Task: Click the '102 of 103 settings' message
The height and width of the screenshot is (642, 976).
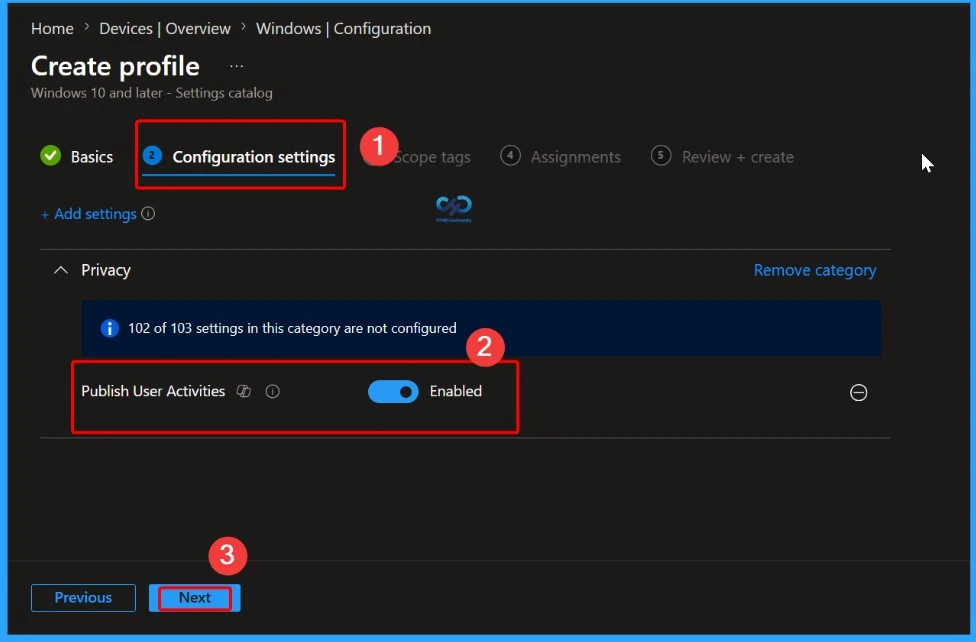Action: click(292, 328)
